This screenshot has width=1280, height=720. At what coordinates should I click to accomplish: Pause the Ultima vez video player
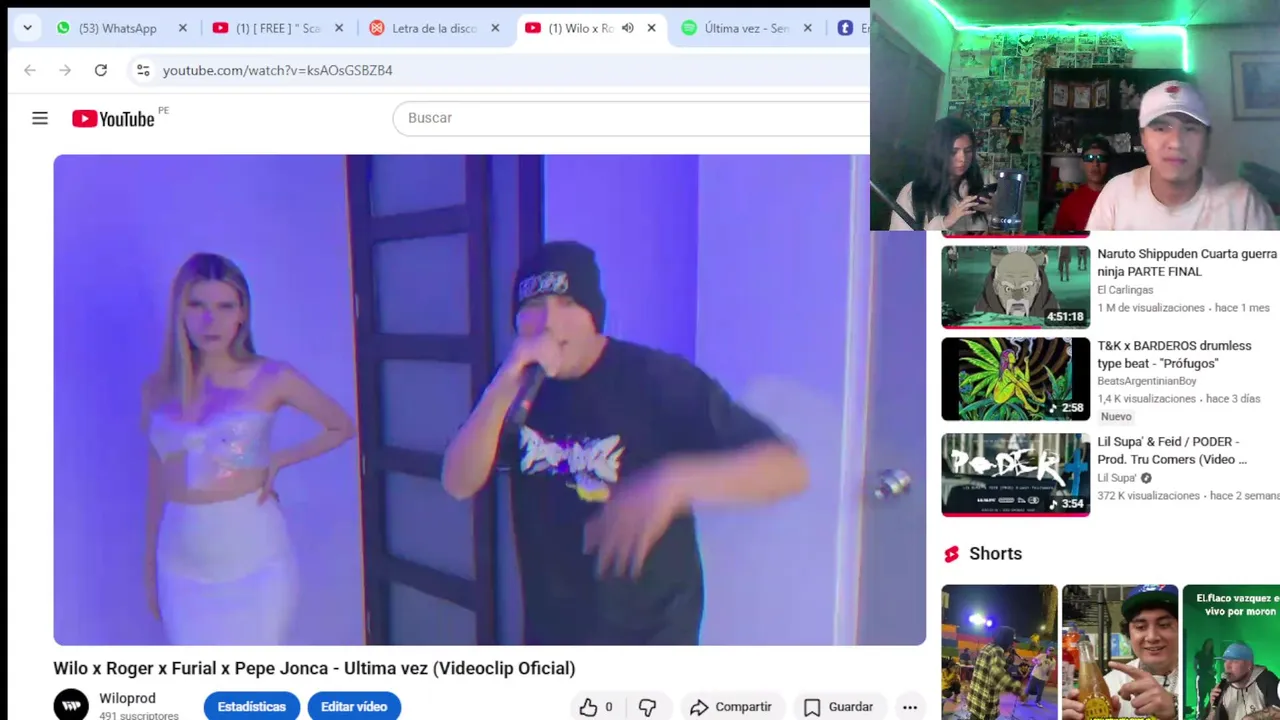pos(490,400)
